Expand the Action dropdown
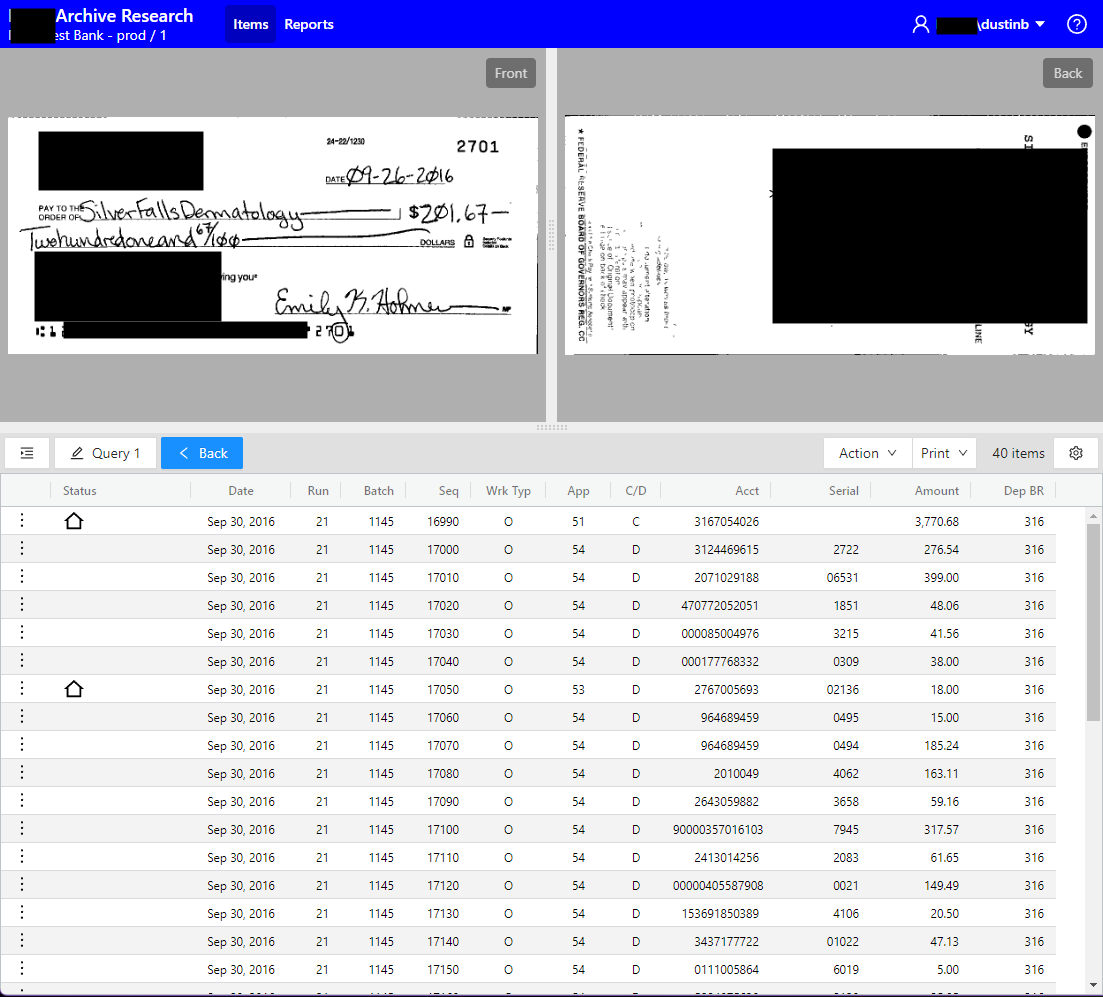Viewport: 1103px width, 997px height. tap(866, 452)
